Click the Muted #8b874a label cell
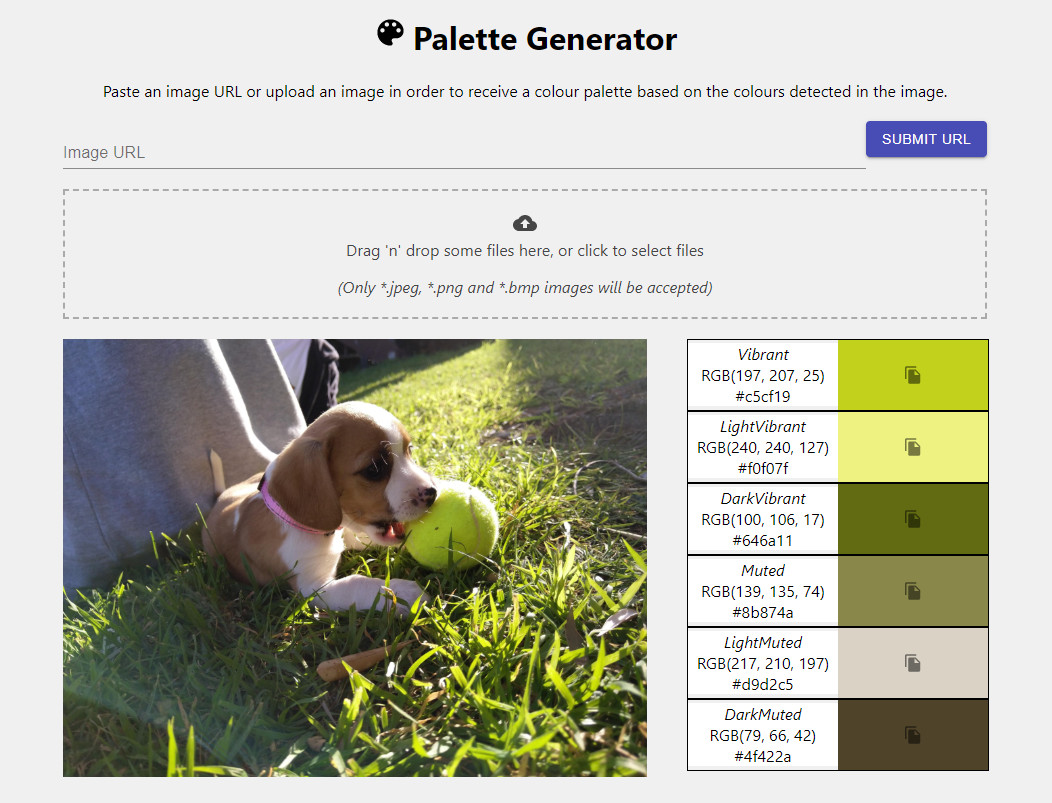The image size is (1052, 803). (x=763, y=591)
